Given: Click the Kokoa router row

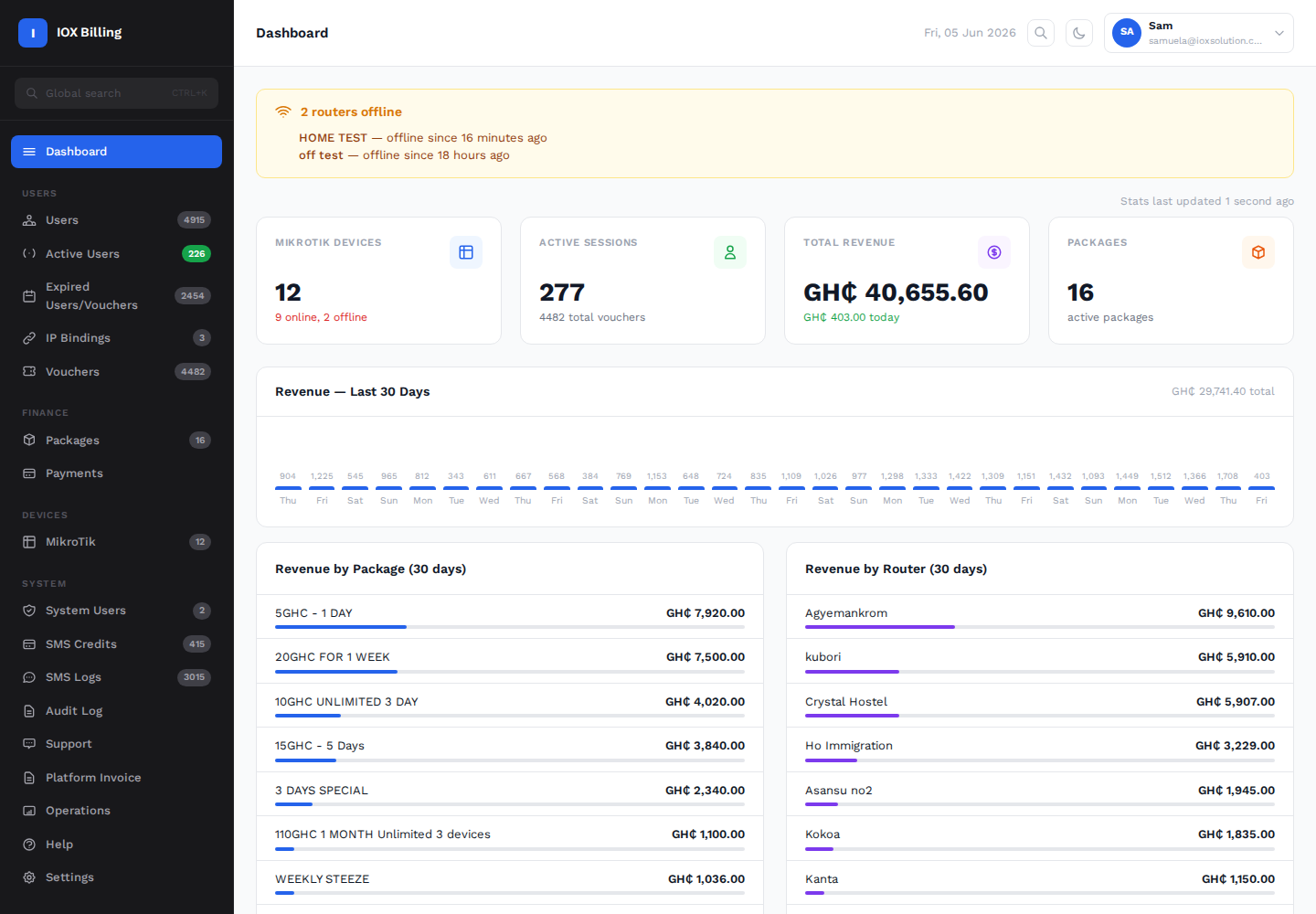Looking at the screenshot, I should [x=1040, y=838].
